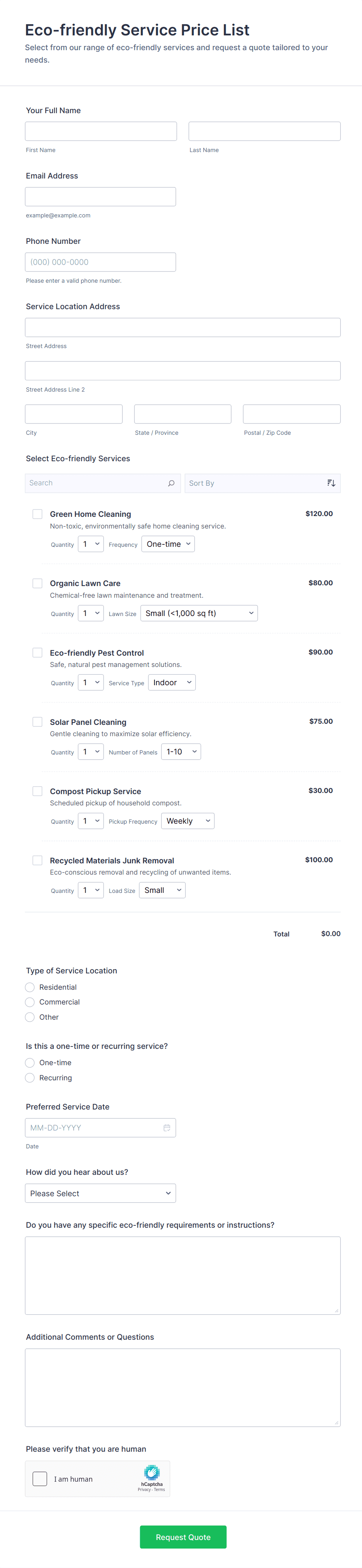Open the How did you hear dropdown
Image resolution: width=362 pixels, height=1568 pixels.
pos(100,1193)
